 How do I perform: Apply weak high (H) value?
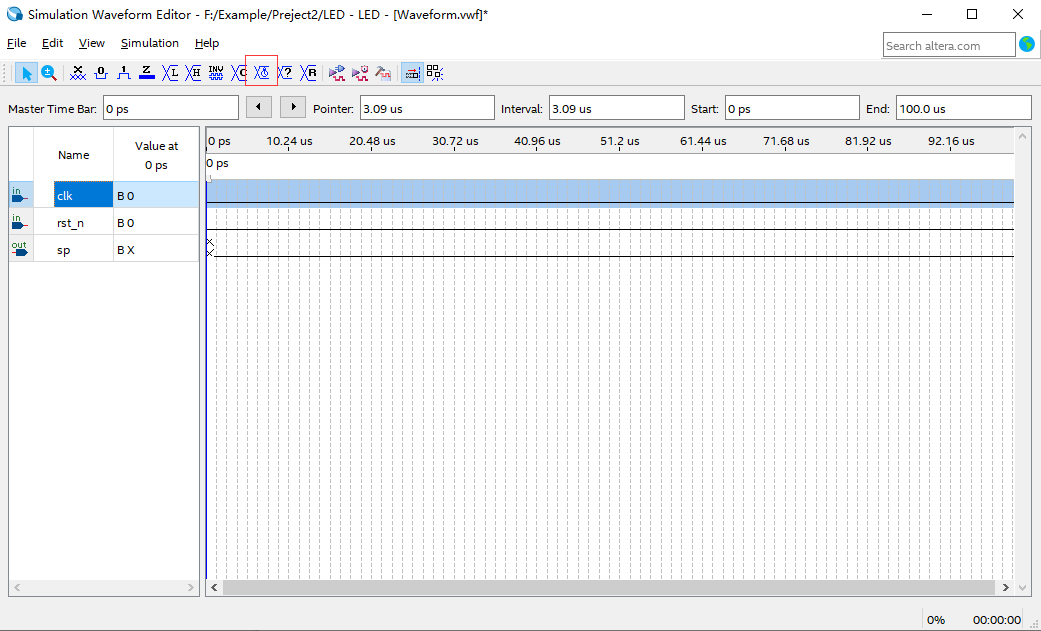pyautogui.click(x=193, y=72)
